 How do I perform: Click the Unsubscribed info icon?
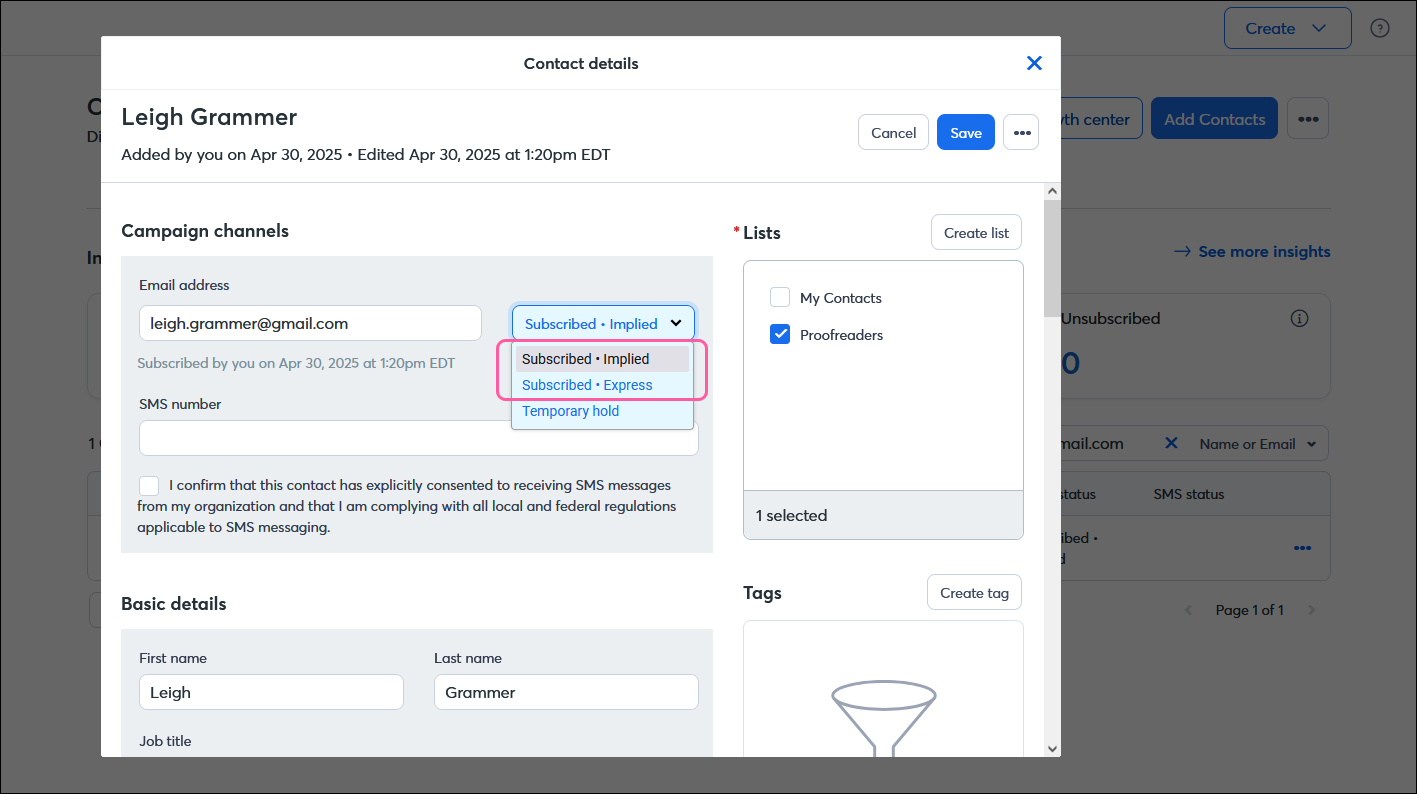click(1299, 319)
